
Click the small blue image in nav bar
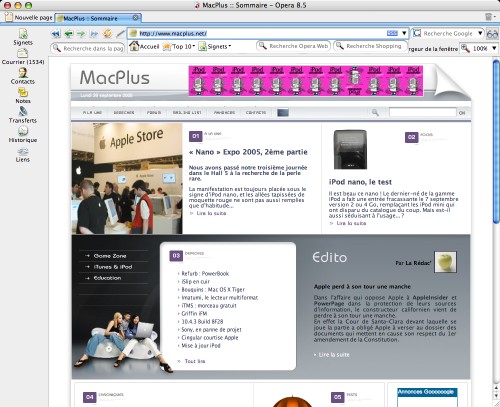(283, 112)
